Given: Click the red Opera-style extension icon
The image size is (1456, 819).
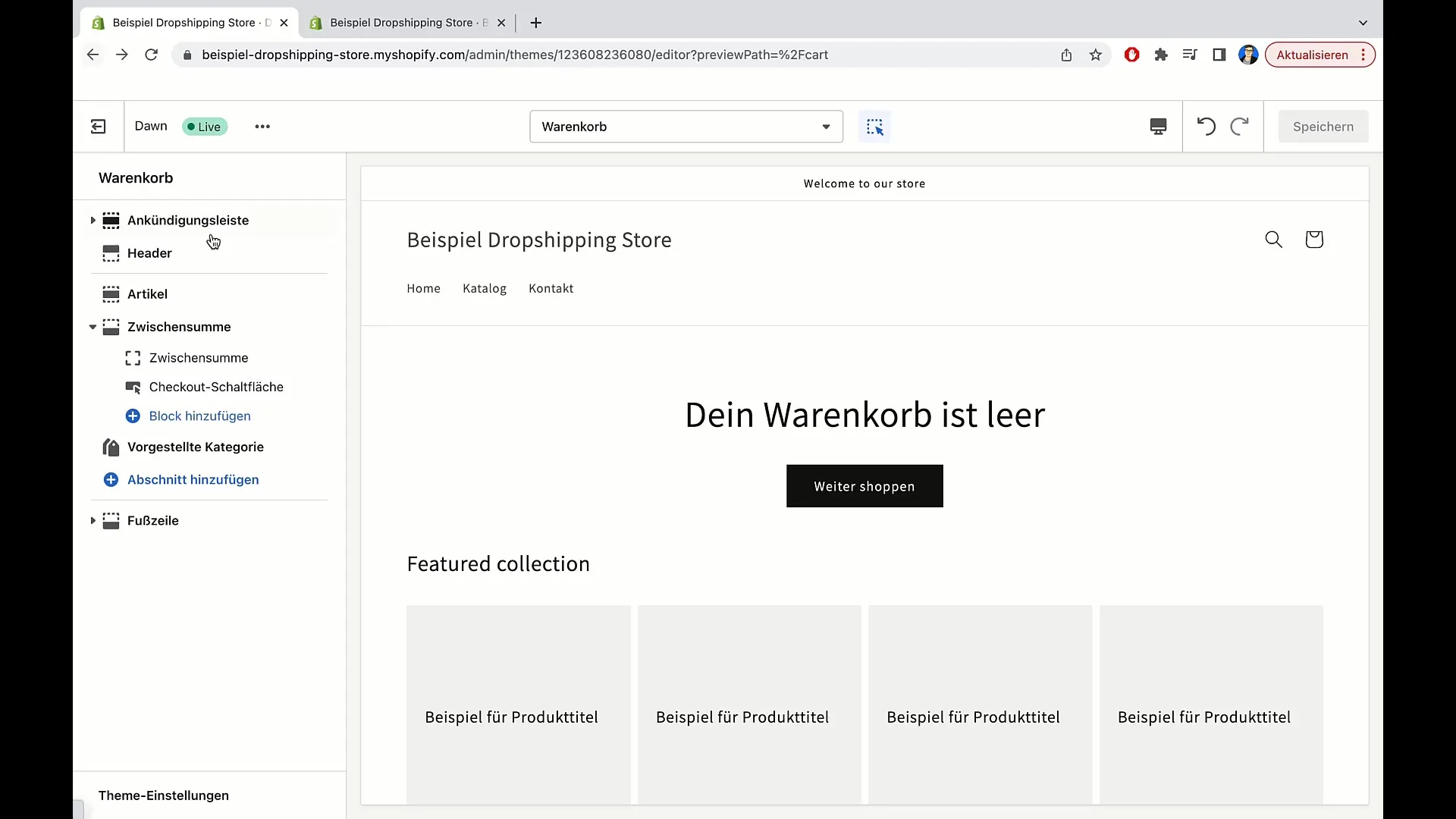Looking at the screenshot, I should click(x=1132, y=55).
